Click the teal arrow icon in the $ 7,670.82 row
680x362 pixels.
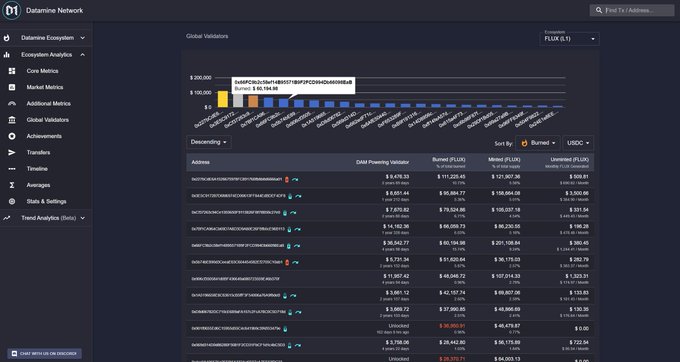(x=293, y=213)
